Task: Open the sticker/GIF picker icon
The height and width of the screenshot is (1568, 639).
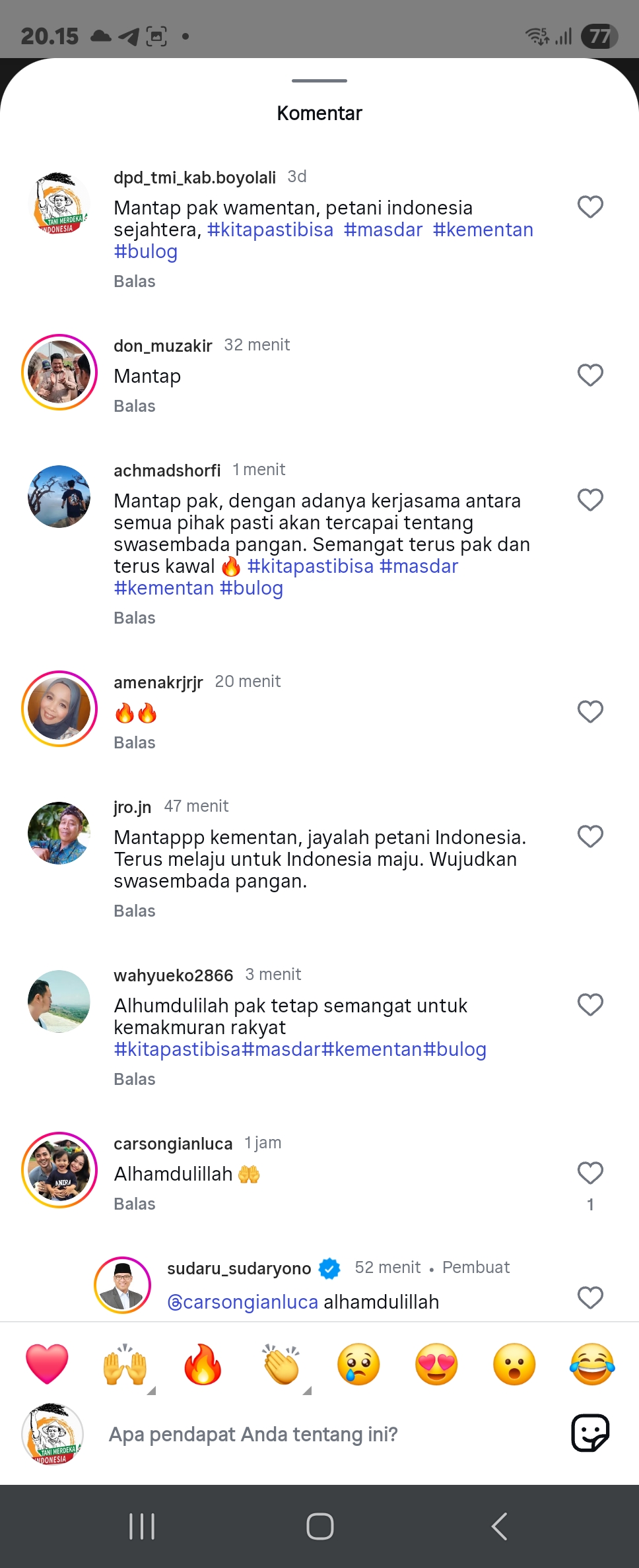Action: coord(590,1433)
